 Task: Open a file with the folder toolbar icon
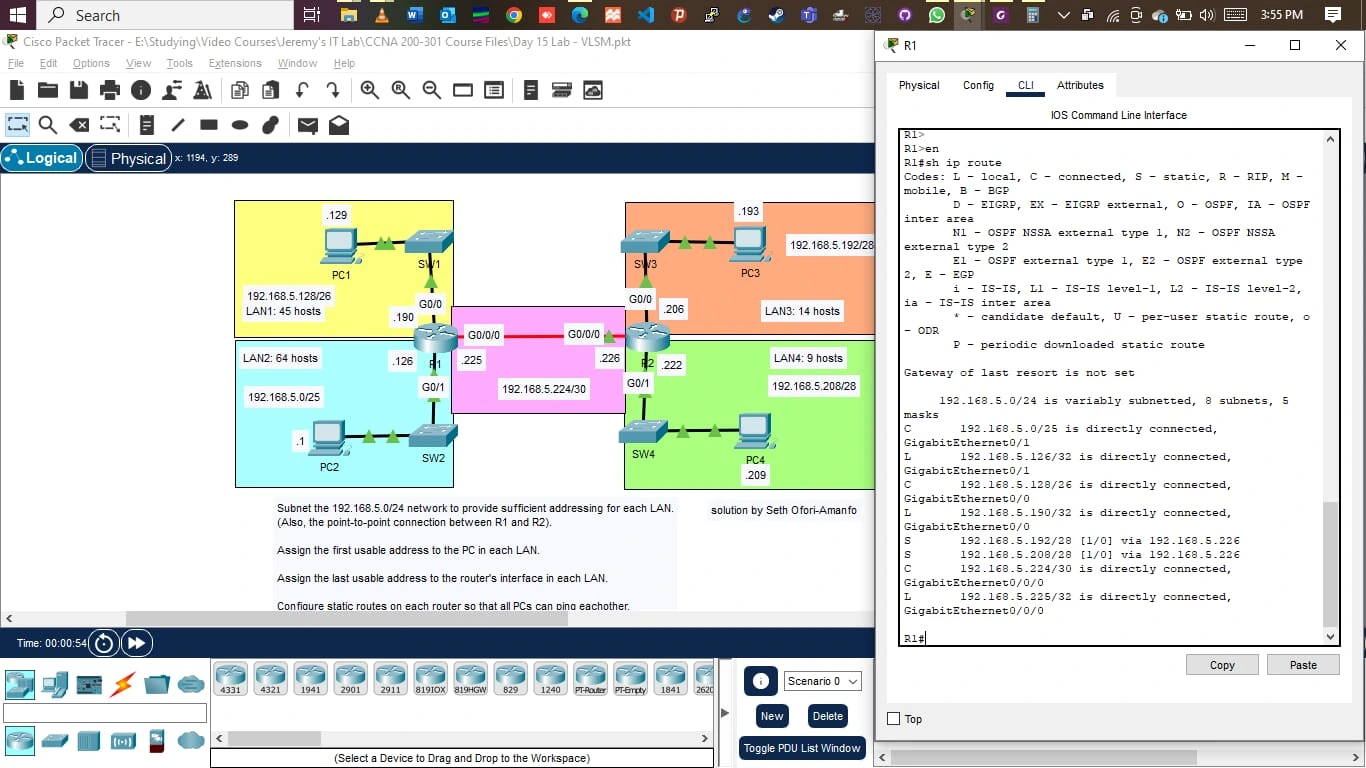click(x=47, y=90)
